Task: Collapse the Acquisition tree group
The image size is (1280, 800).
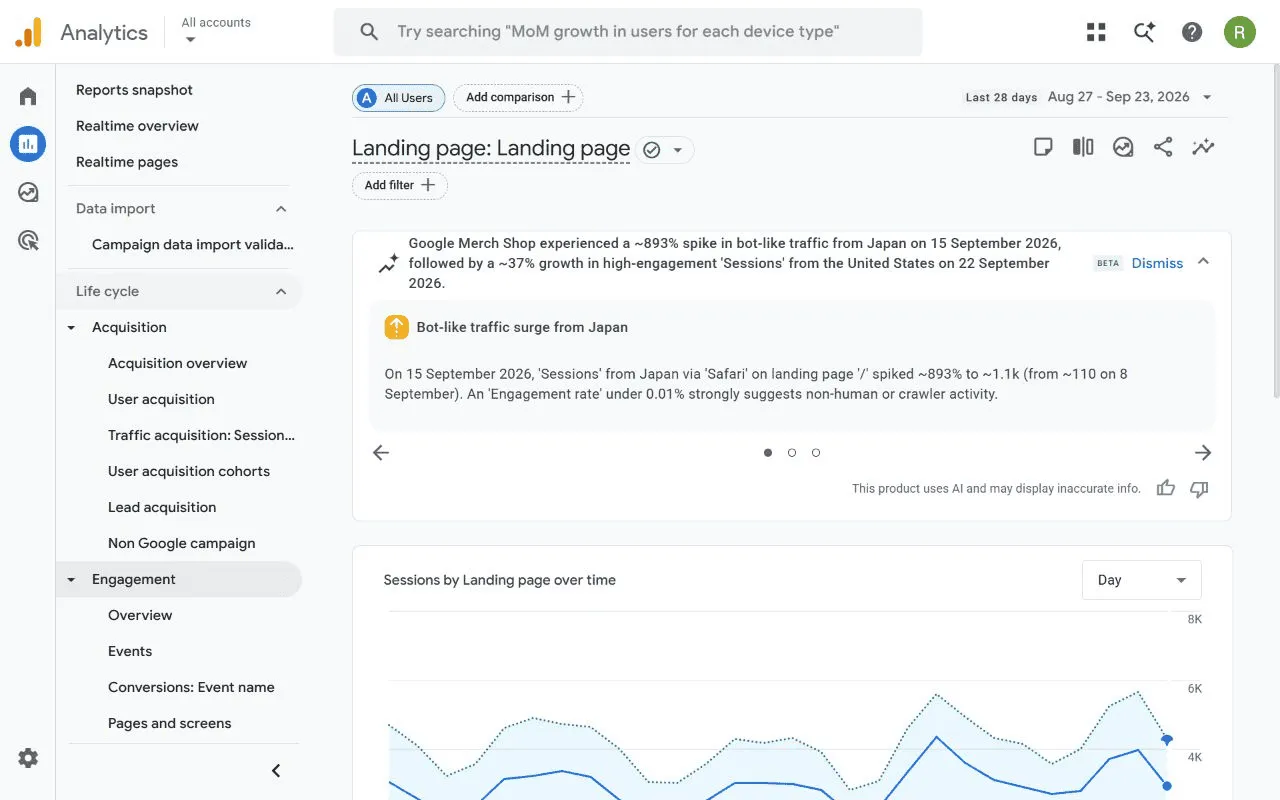Action: coord(71,328)
